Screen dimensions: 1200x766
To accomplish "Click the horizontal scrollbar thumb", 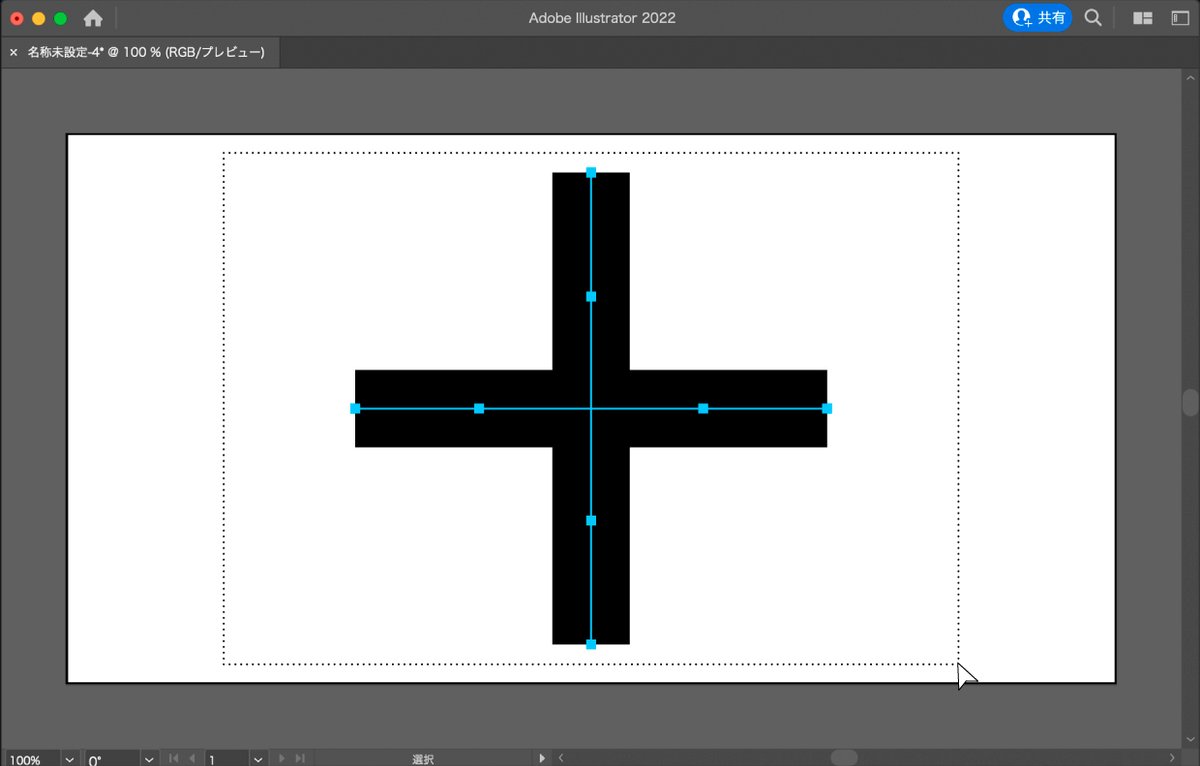I will (x=844, y=758).
